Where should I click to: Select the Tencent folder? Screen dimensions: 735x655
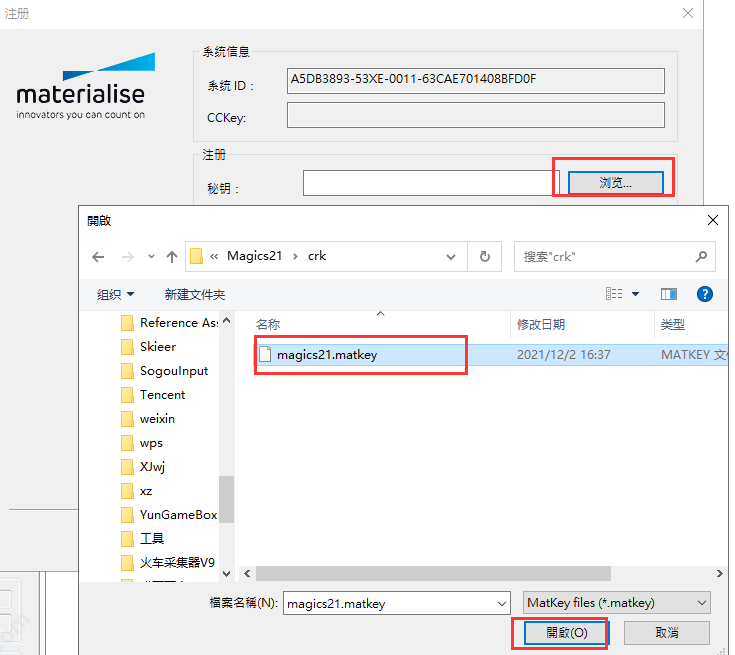[153, 395]
